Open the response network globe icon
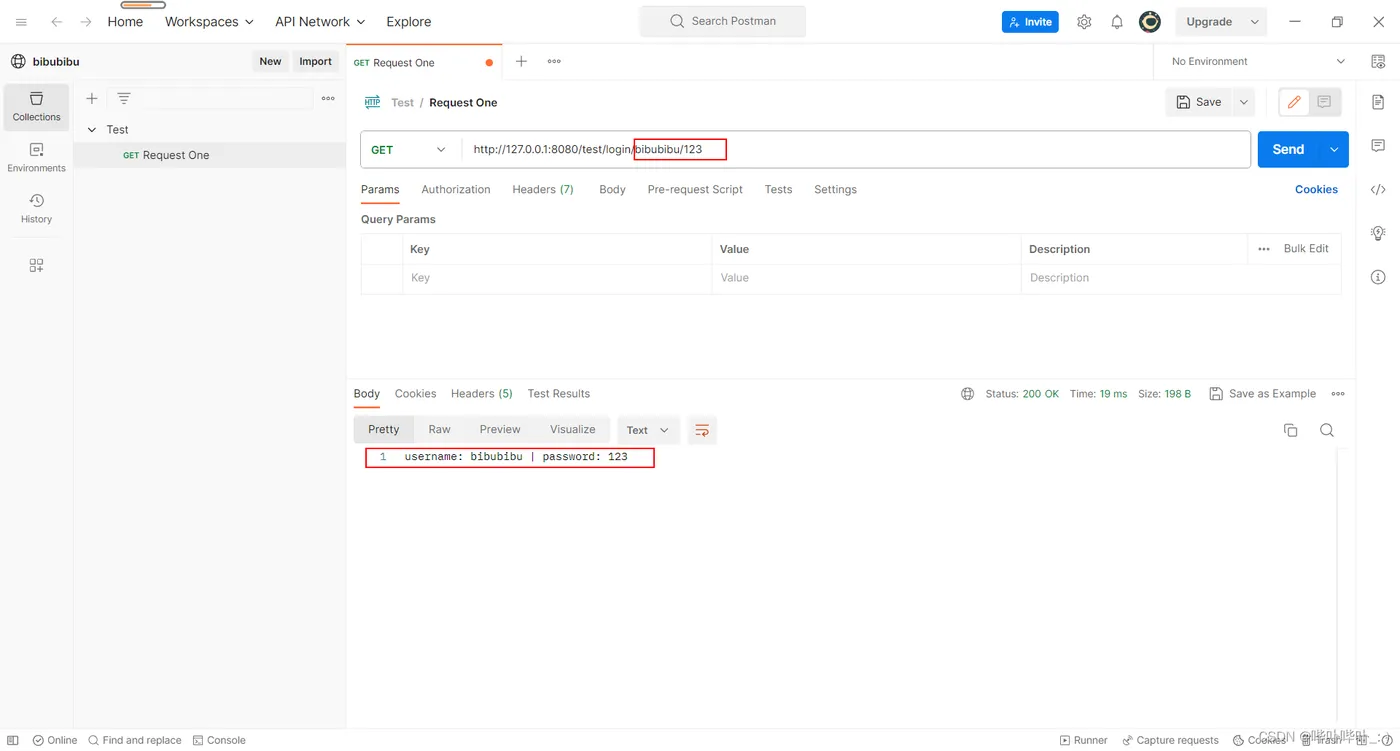The image size is (1400, 751). 967,394
